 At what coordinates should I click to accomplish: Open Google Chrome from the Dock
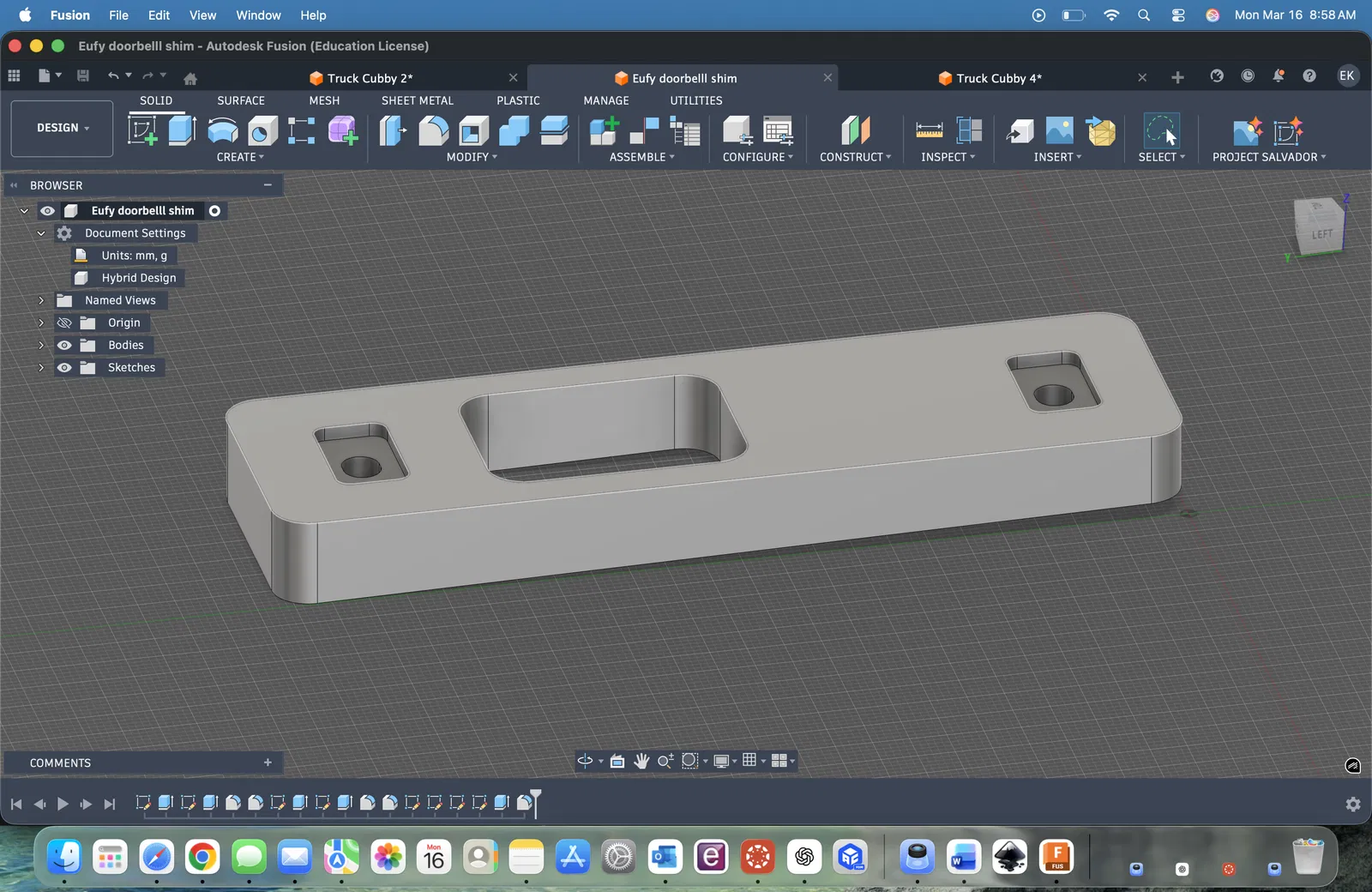coord(202,857)
